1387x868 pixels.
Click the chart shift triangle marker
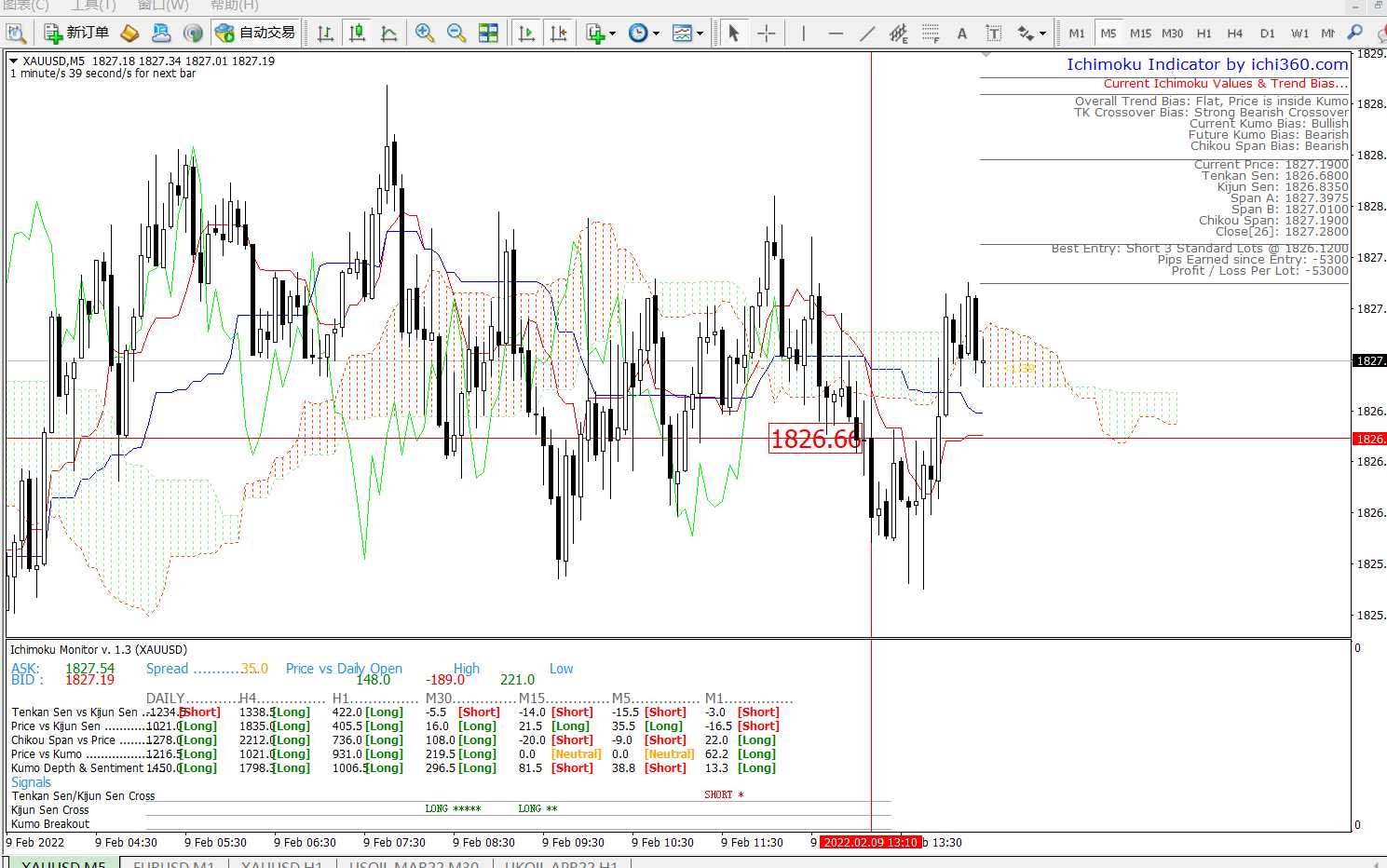pos(986,56)
